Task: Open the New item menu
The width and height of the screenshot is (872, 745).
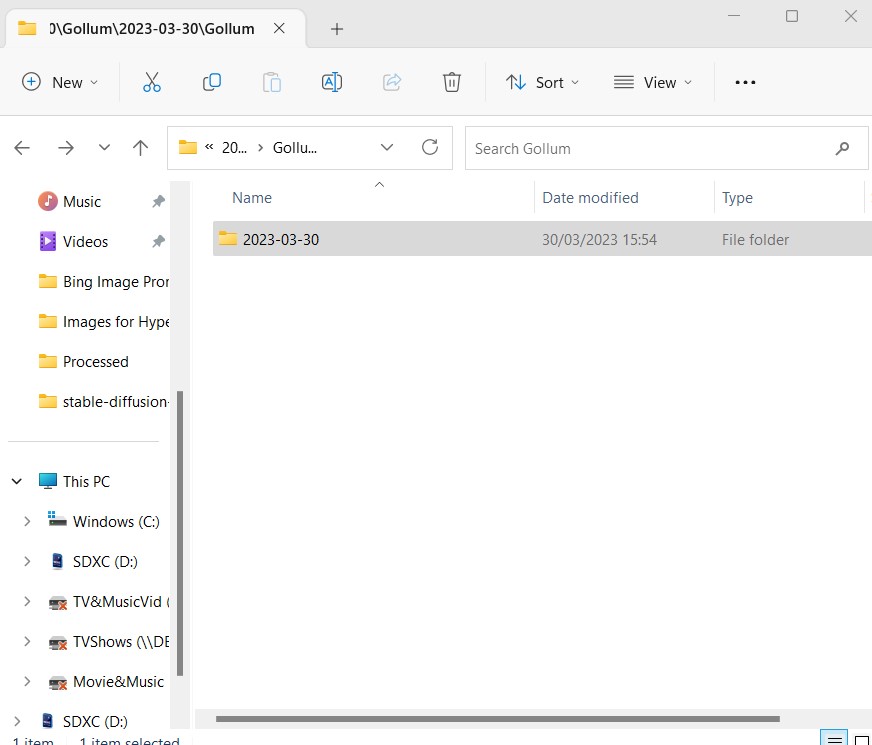Action: click(60, 83)
